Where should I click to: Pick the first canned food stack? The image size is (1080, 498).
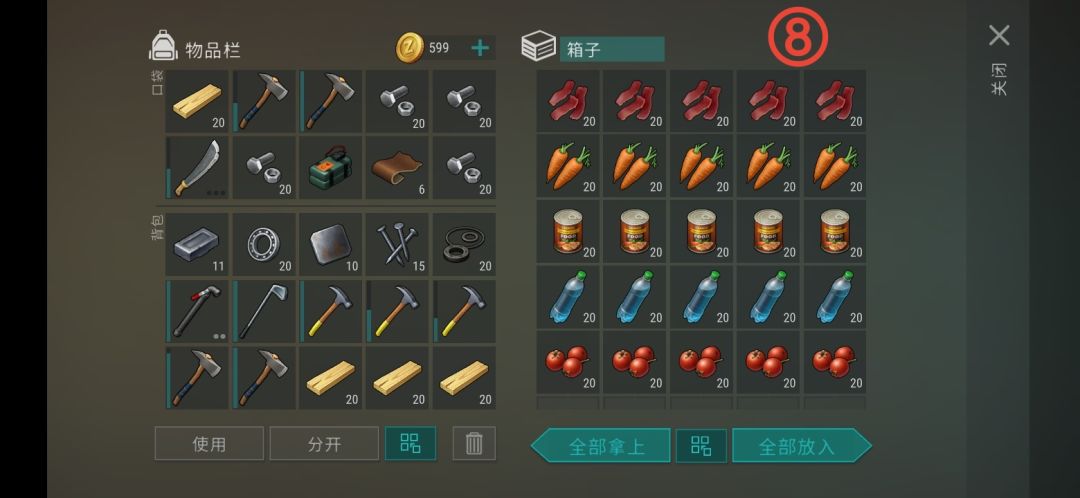pyautogui.click(x=568, y=231)
